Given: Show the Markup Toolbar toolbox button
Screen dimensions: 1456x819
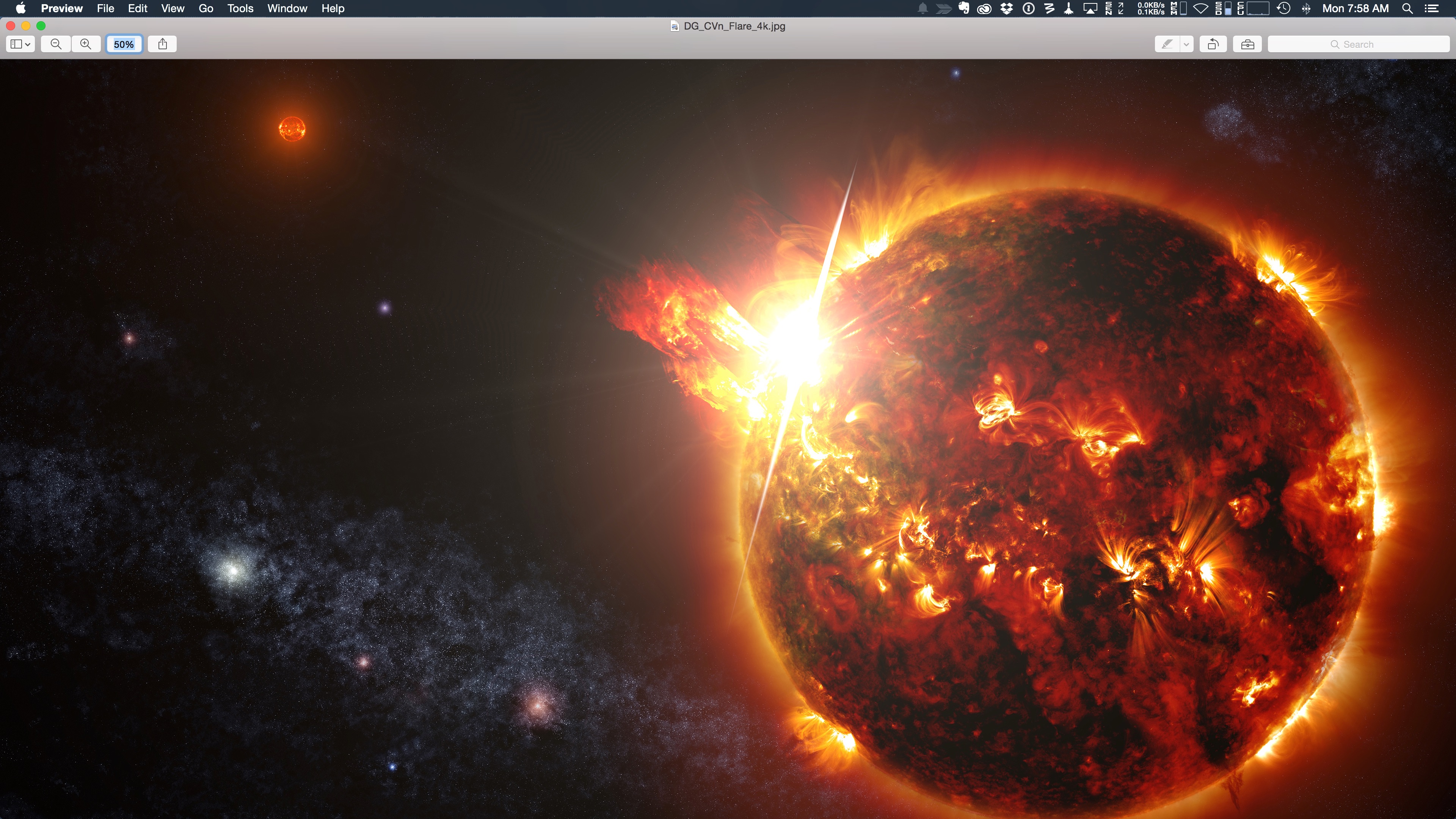Looking at the screenshot, I should tap(1247, 44).
